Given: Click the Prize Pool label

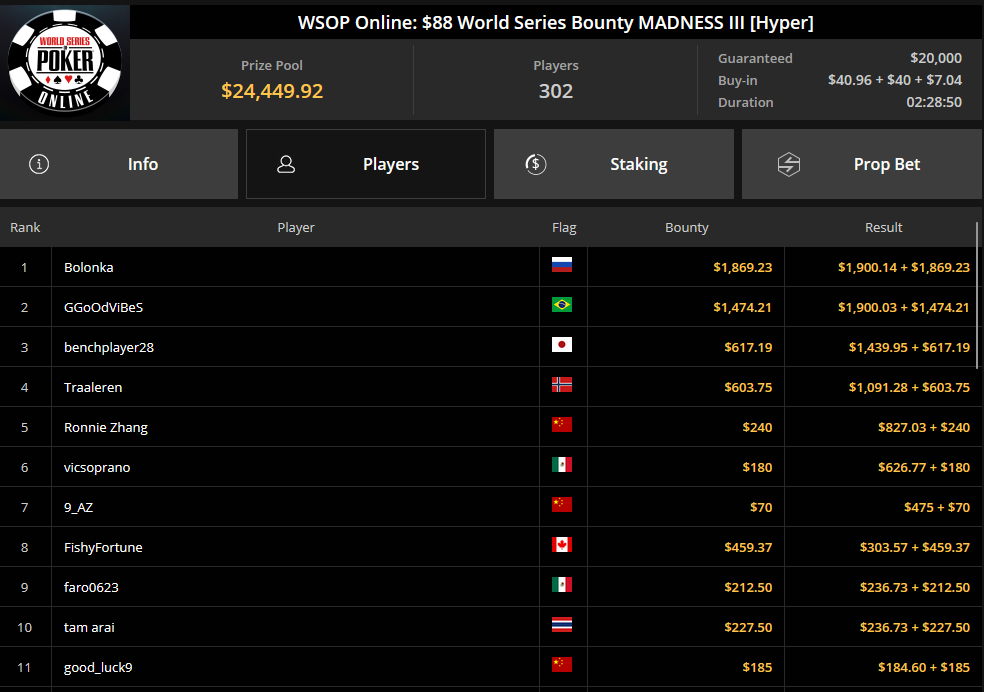Looking at the screenshot, I should tap(272, 66).
